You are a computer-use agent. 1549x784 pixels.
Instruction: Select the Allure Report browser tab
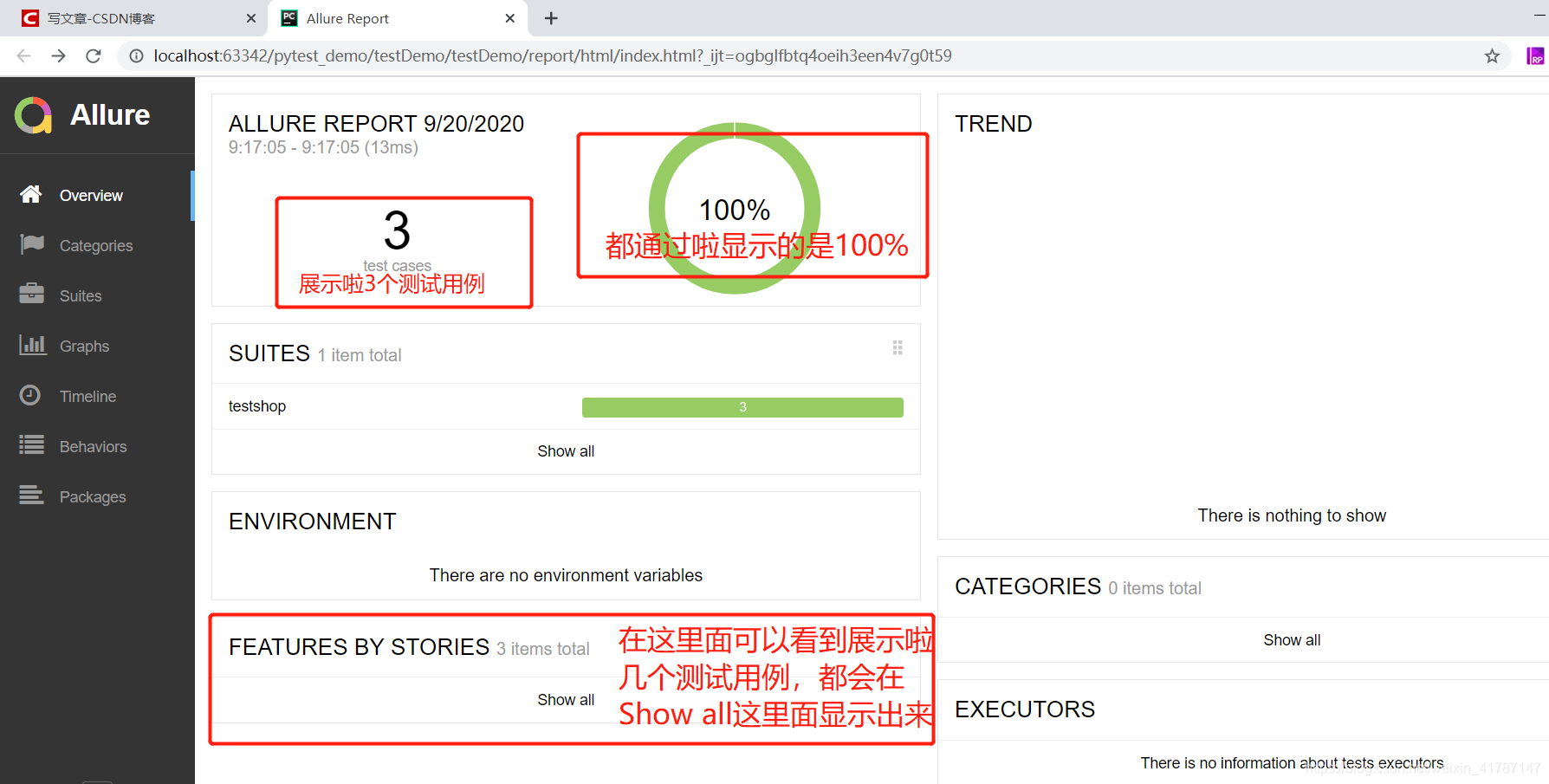398,18
